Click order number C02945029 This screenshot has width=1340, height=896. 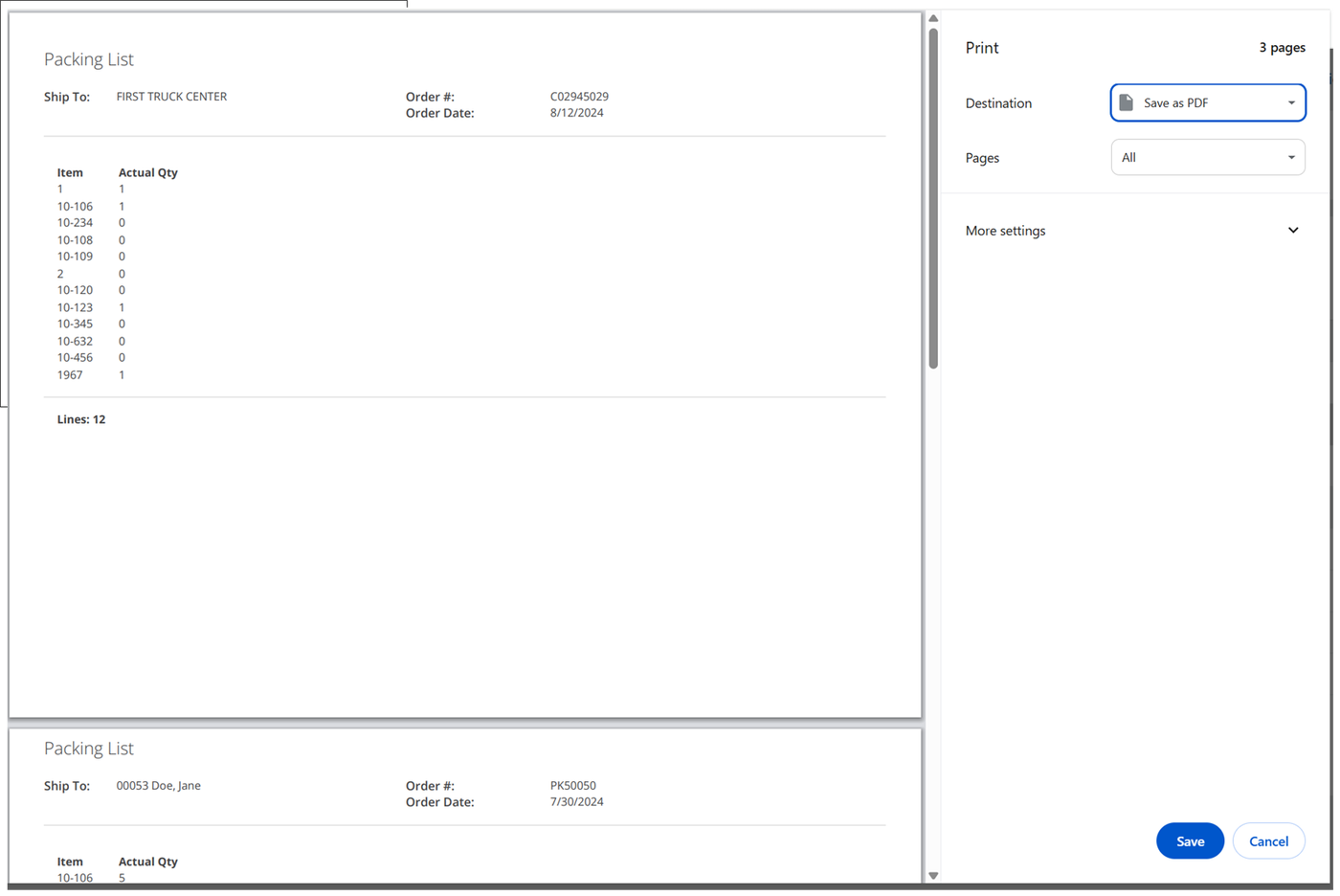pyautogui.click(x=579, y=97)
